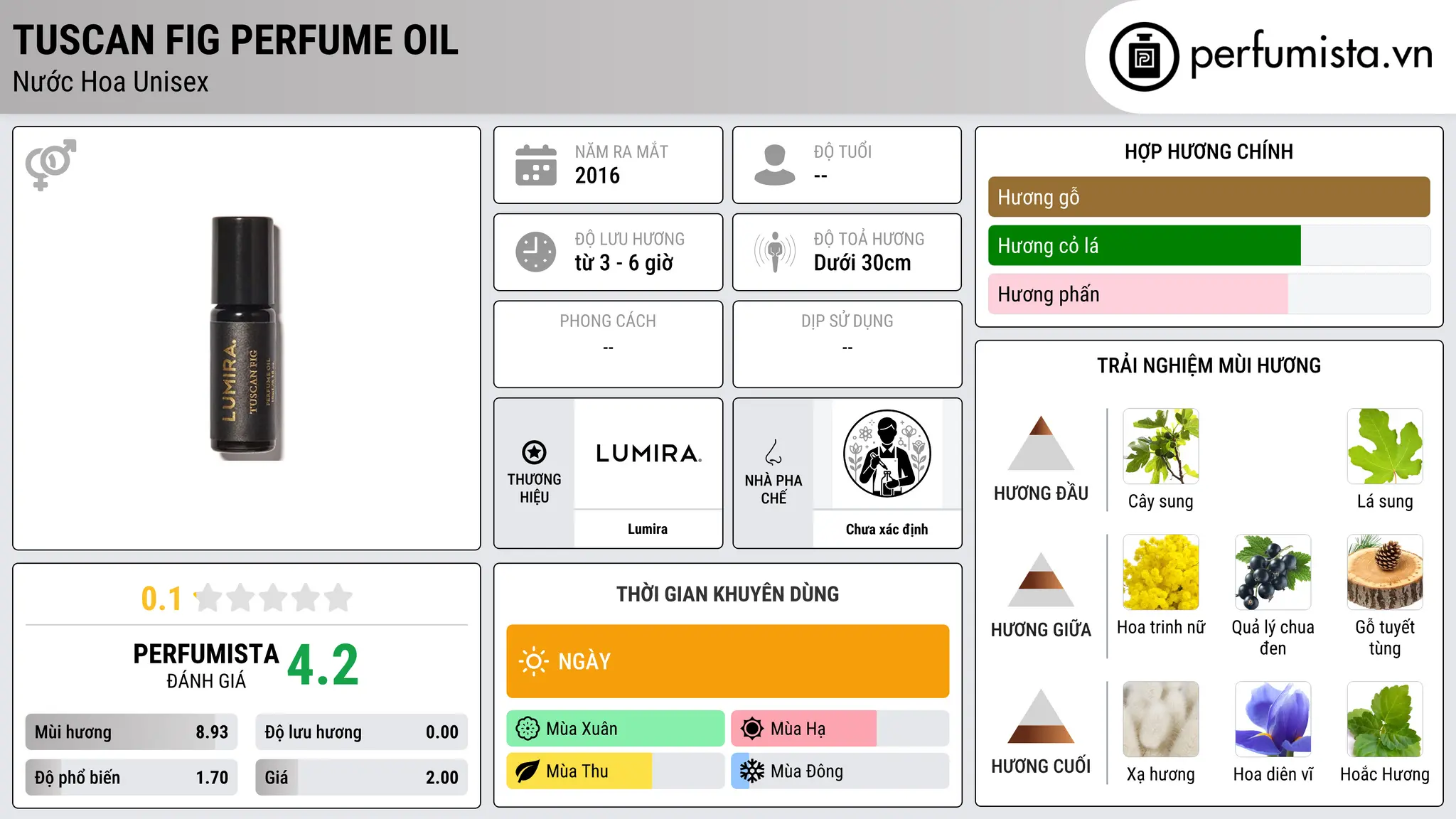Click the Dưới 30cm sillage value
Image resolution: width=1456 pixels, height=819 pixels.
click(x=862, y=263)
